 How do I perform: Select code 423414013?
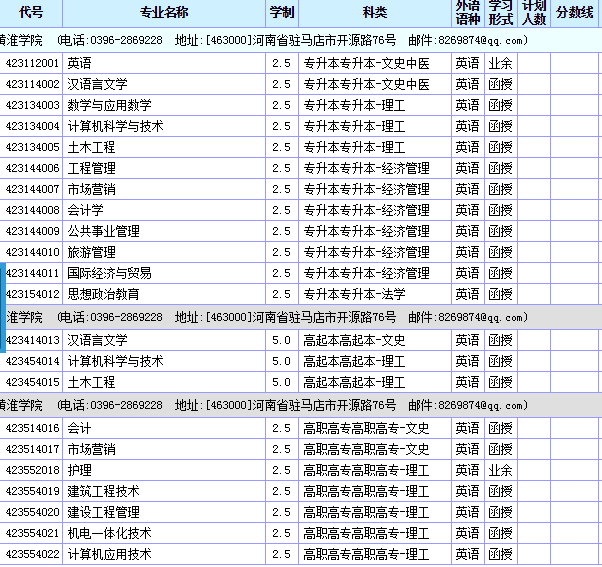[33, 340]
